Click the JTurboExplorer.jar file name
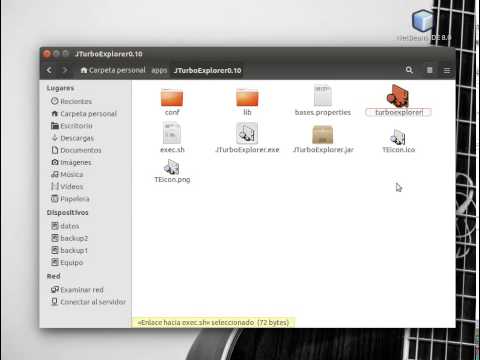480x360 pixels. point(323,150)
